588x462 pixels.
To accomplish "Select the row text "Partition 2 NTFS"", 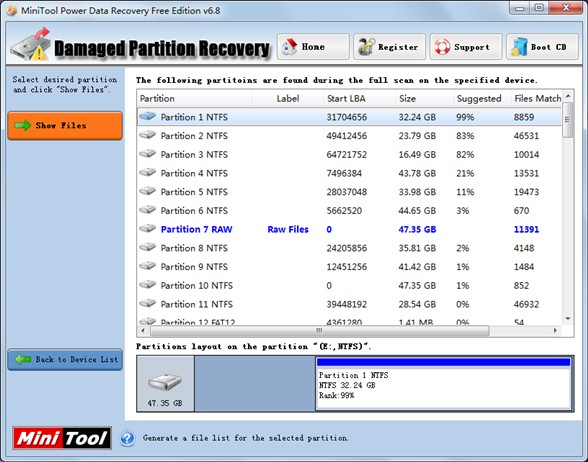I will [194, 136].
